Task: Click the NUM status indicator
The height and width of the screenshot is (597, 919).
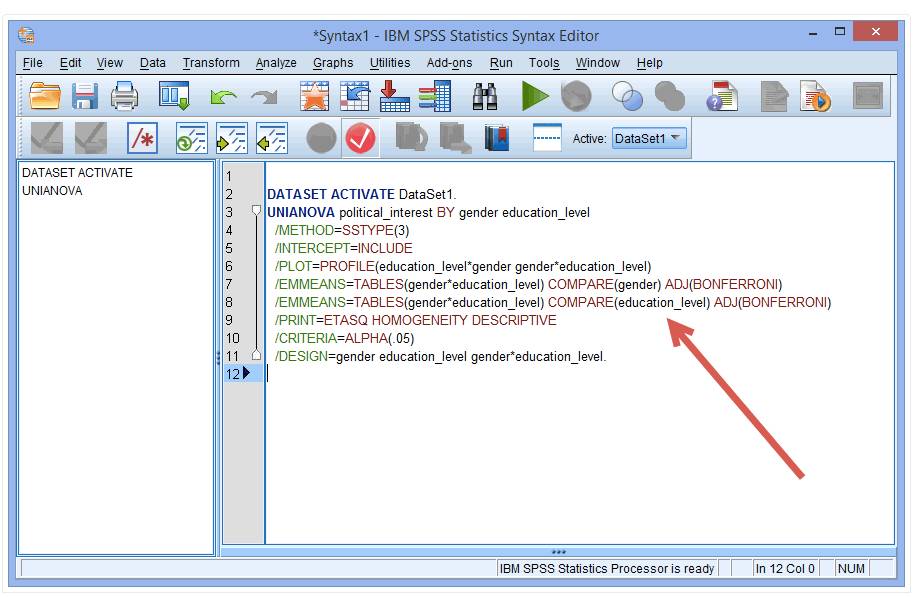Action: tap(851, 568)
